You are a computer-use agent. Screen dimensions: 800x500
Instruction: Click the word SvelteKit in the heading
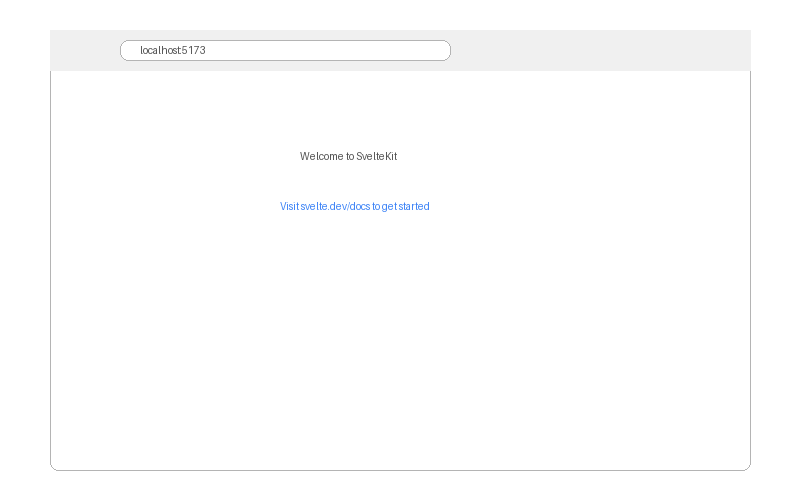pos(377,156)
